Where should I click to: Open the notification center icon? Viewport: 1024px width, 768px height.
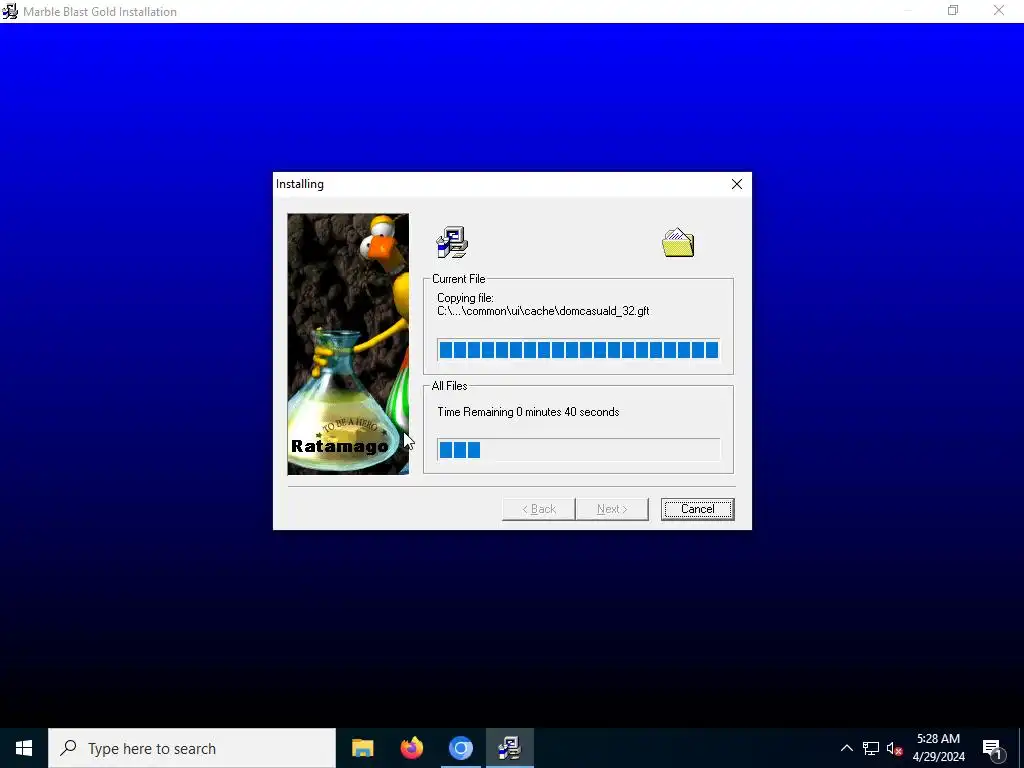click(993, 748)
